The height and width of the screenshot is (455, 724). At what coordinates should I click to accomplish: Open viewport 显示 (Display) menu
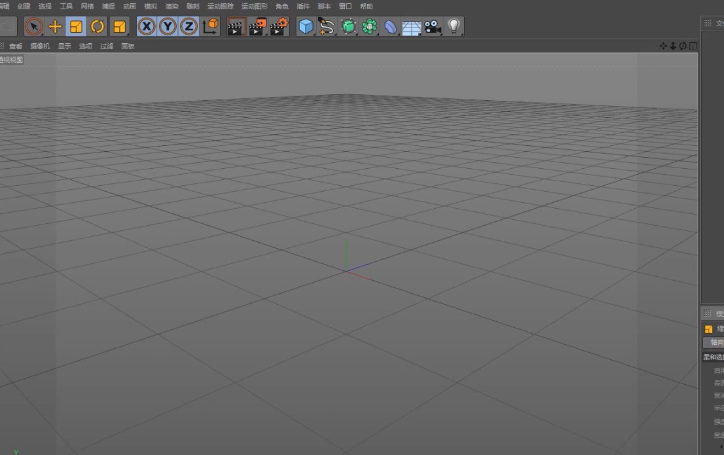65,46
